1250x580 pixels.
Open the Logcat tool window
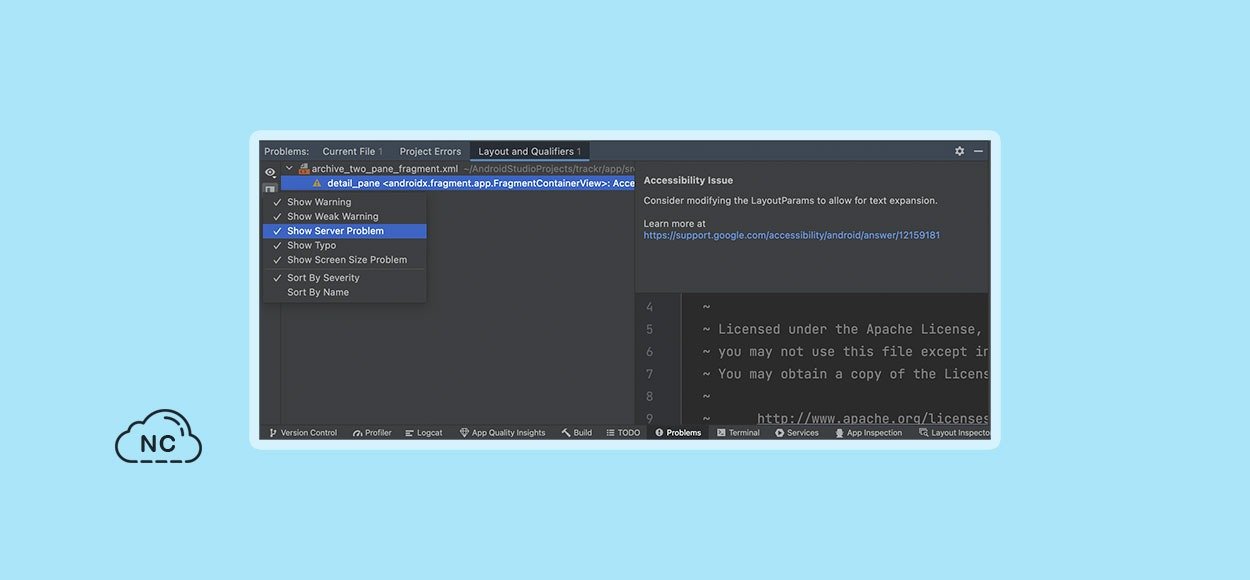pyautogui.click(x=424, y=433)
